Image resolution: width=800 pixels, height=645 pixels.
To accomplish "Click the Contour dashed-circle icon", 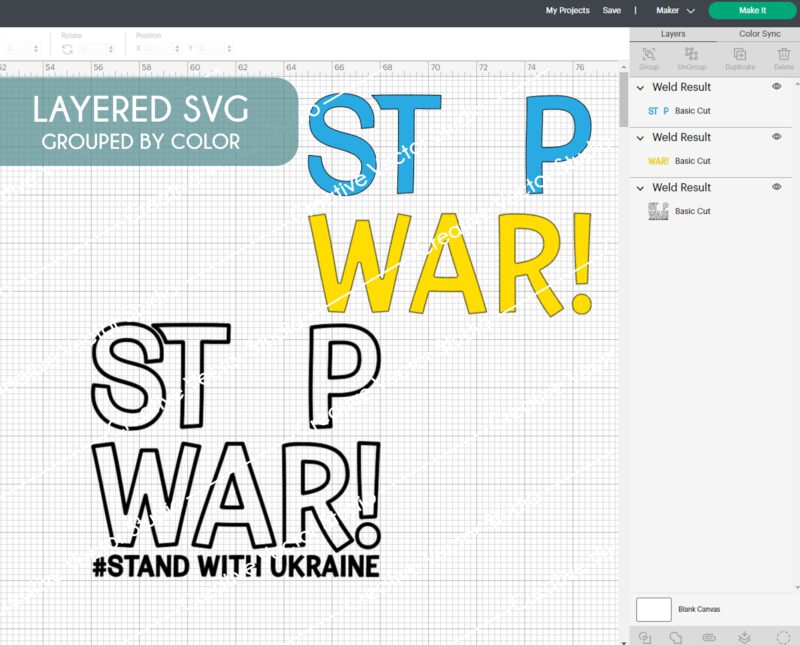I will [x=783, y=637].
